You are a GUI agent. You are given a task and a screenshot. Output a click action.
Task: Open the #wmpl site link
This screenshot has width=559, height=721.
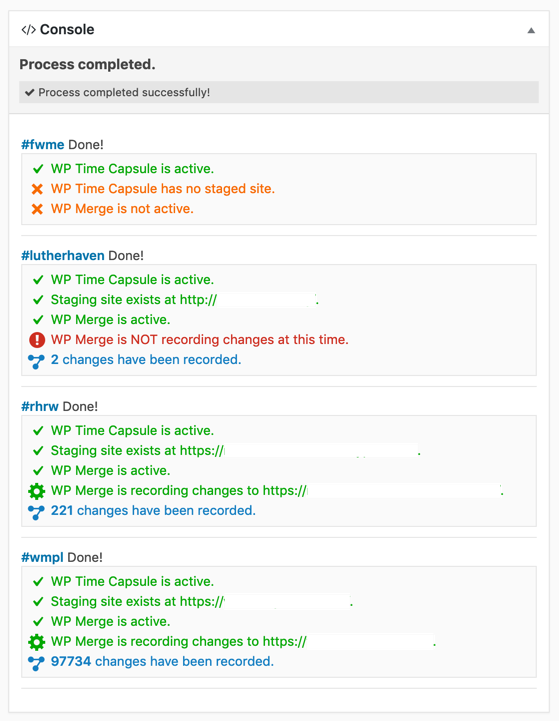(42, 557)
